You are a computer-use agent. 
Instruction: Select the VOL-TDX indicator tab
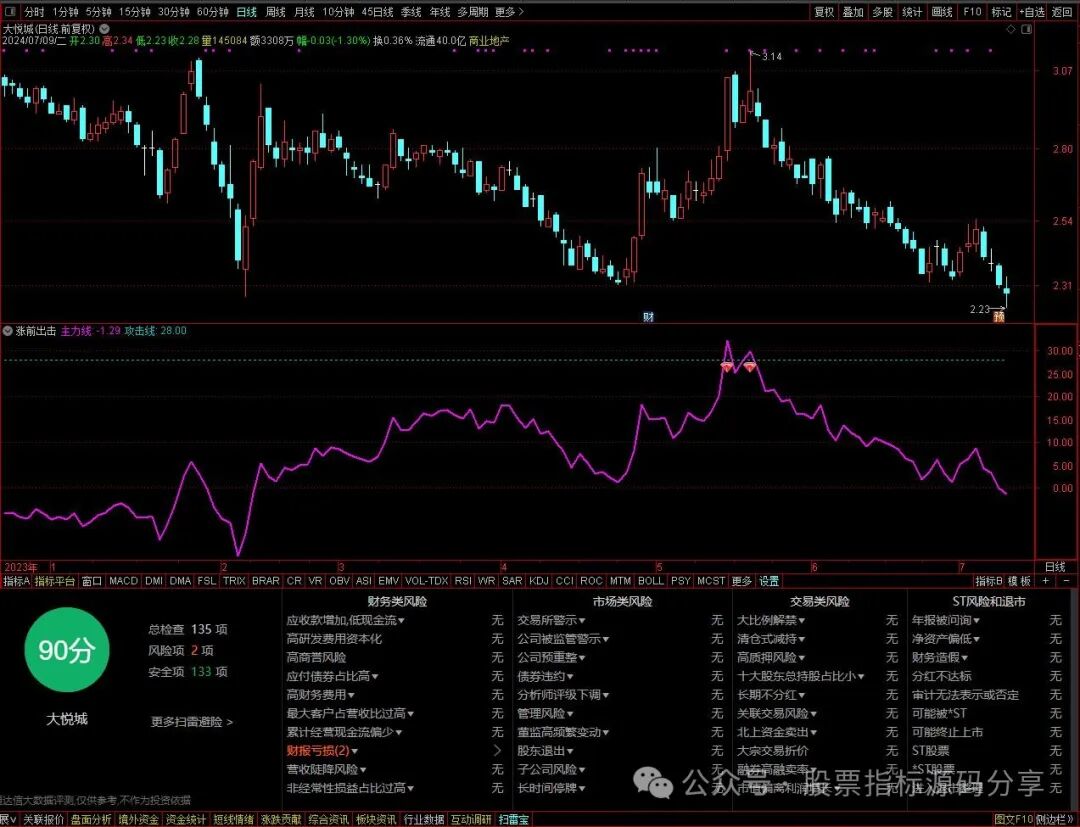click(426, 581)
